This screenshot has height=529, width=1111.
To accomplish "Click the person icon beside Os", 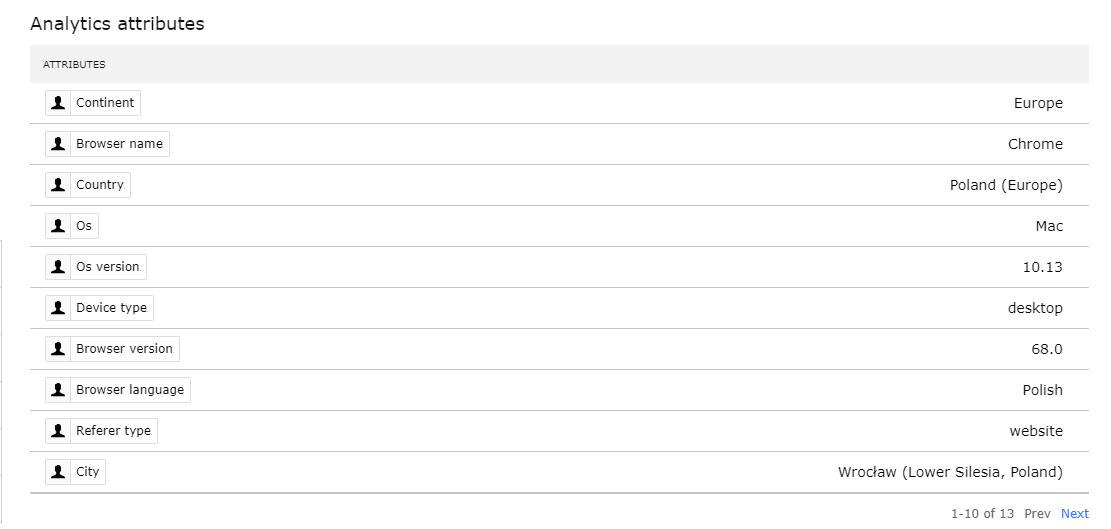I will tap(58, 226).
